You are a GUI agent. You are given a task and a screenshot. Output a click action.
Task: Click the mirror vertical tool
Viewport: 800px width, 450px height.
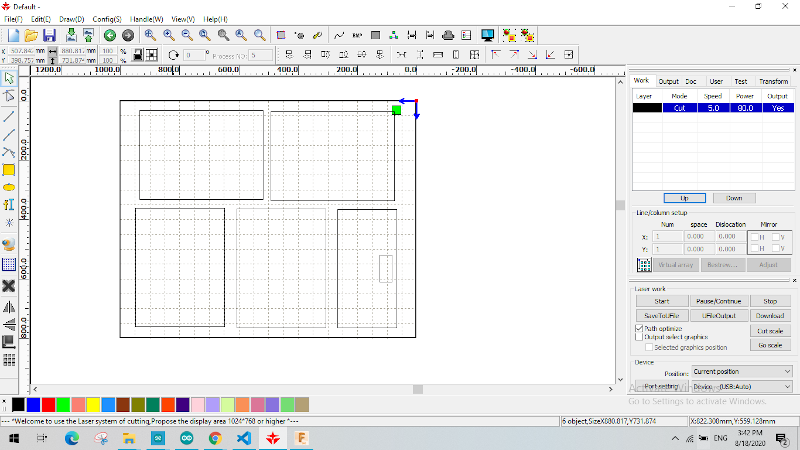[9, 324]
